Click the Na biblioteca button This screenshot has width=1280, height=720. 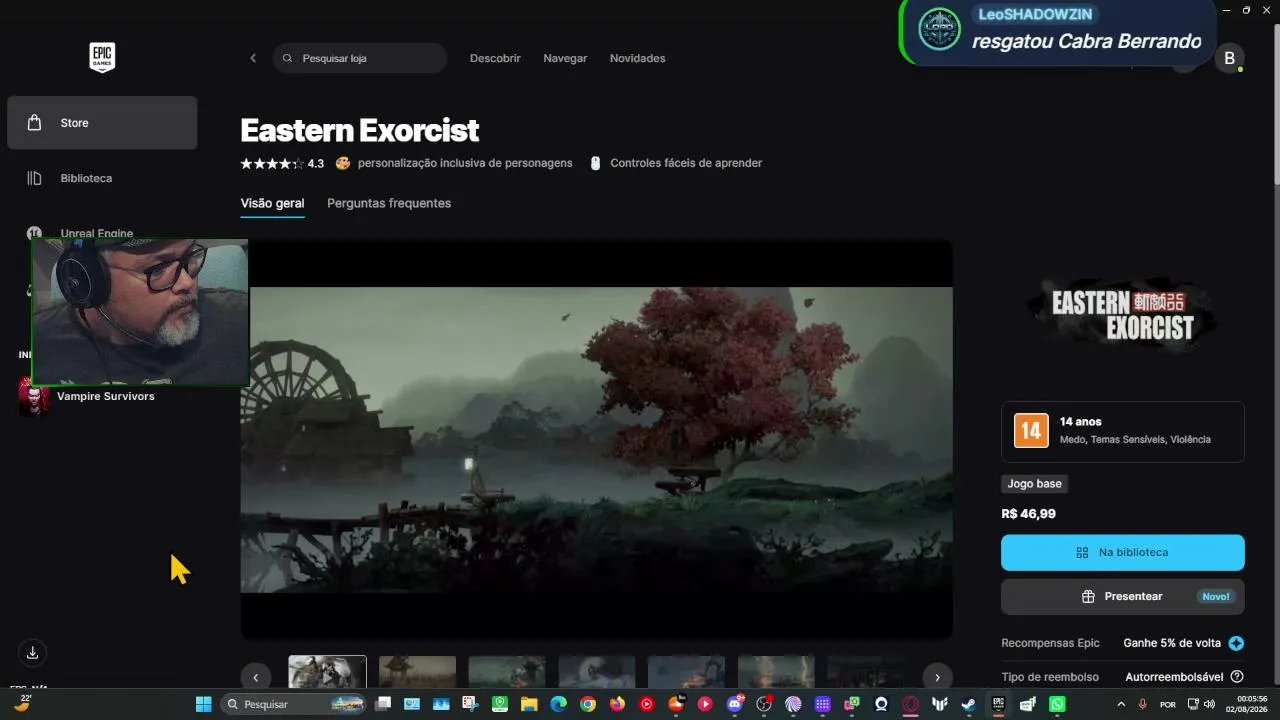pyautogui.click(x=1123, y=552)
